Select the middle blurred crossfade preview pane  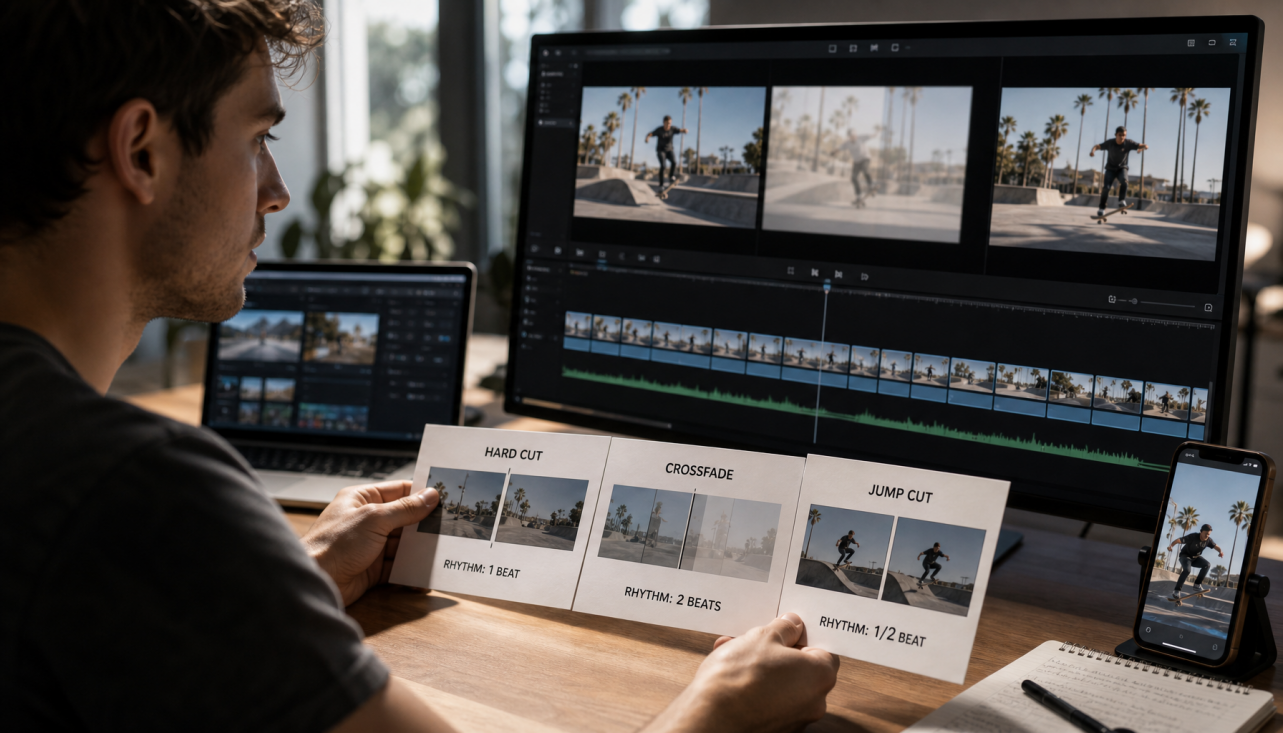coord(866,163)
